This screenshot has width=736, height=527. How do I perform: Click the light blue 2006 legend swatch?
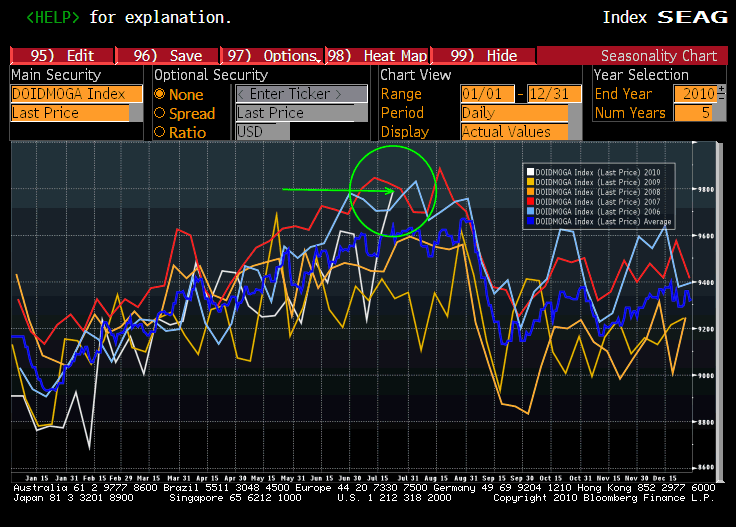[530, 212]
